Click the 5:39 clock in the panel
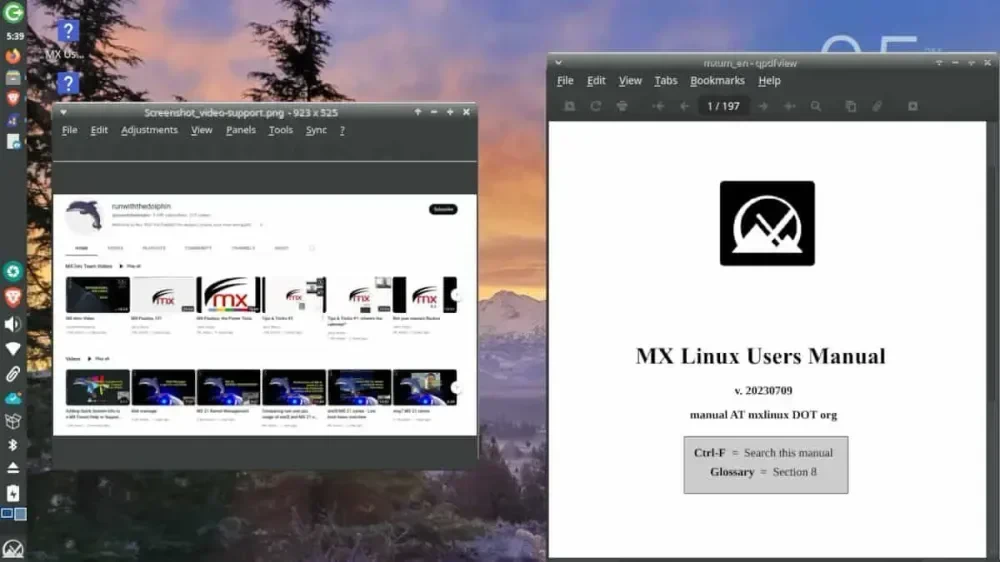 (15, 36)
